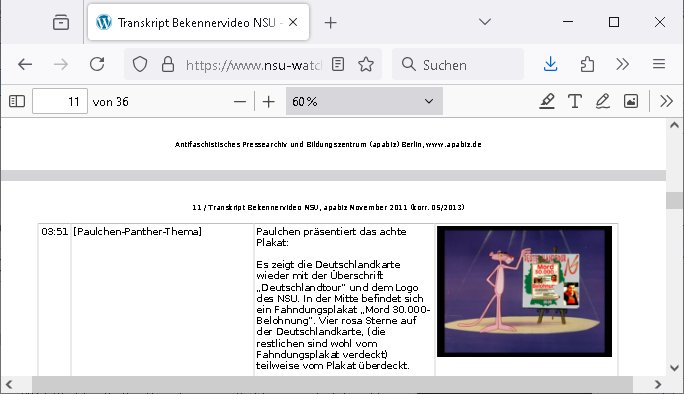684x394 pixels.
Task: Zoom out the PDF with minus button
Action: [240, 102]
